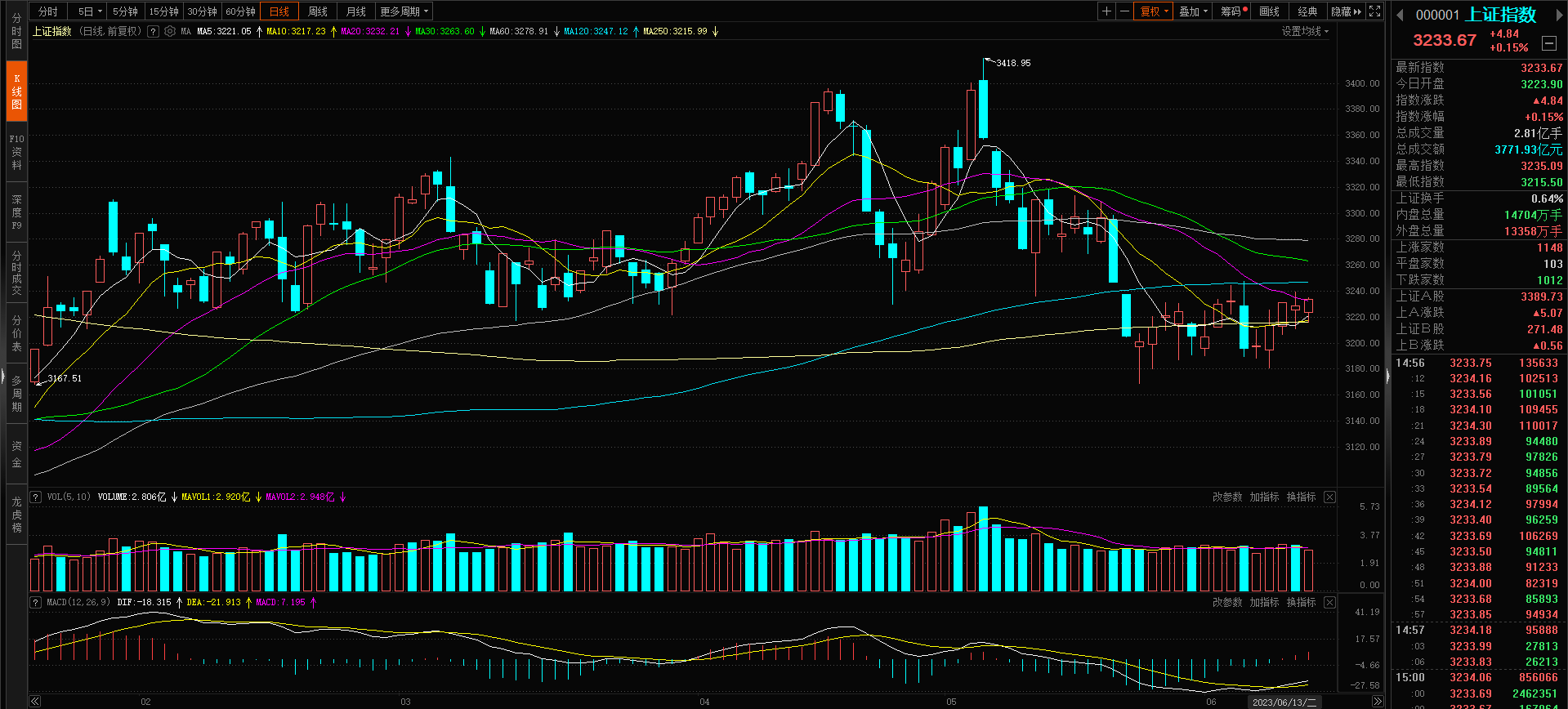Go to next stock with right arrow
1568x709 pixels.
(x=1556, y=15)
